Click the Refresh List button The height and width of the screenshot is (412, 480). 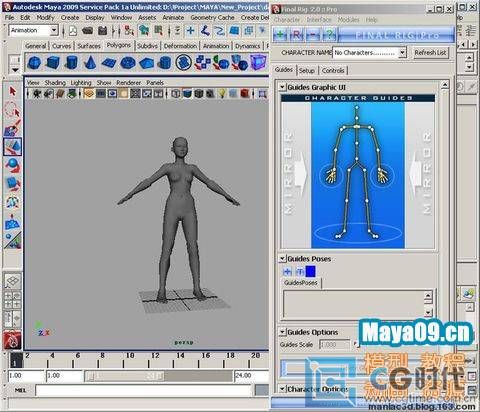point(430,52)
